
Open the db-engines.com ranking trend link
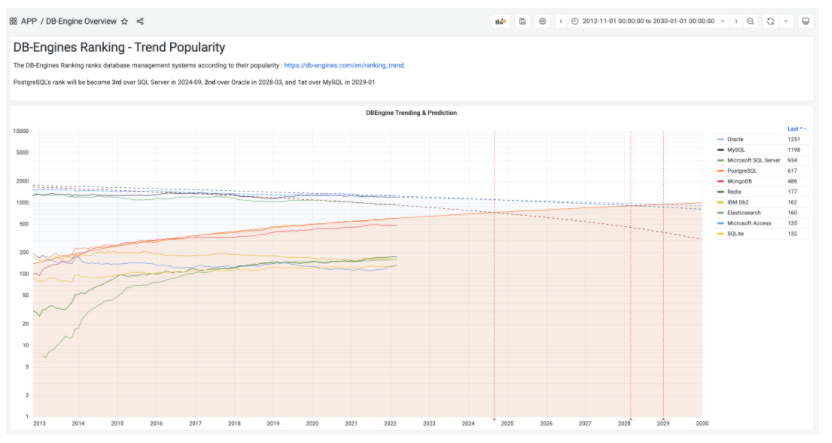click(x=344, y=65)
